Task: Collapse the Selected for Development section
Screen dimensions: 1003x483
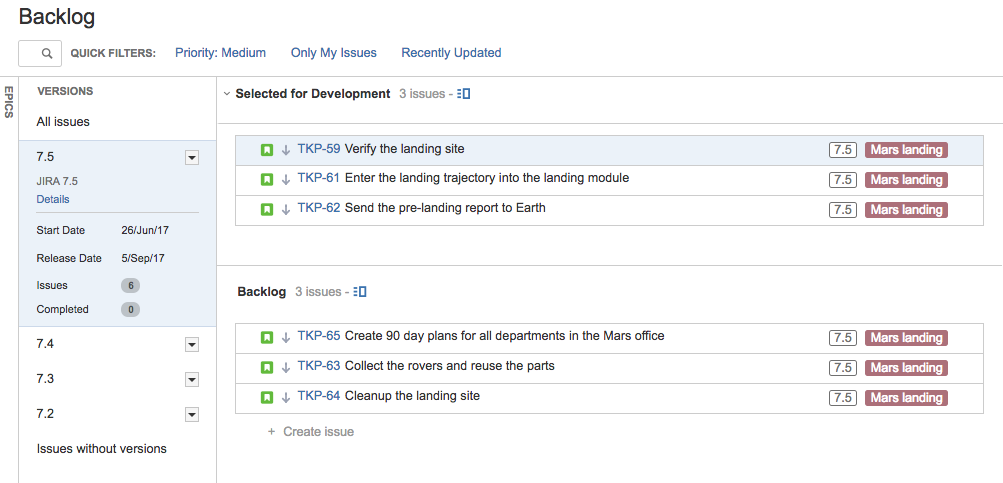Action: [x=226, y=94]
